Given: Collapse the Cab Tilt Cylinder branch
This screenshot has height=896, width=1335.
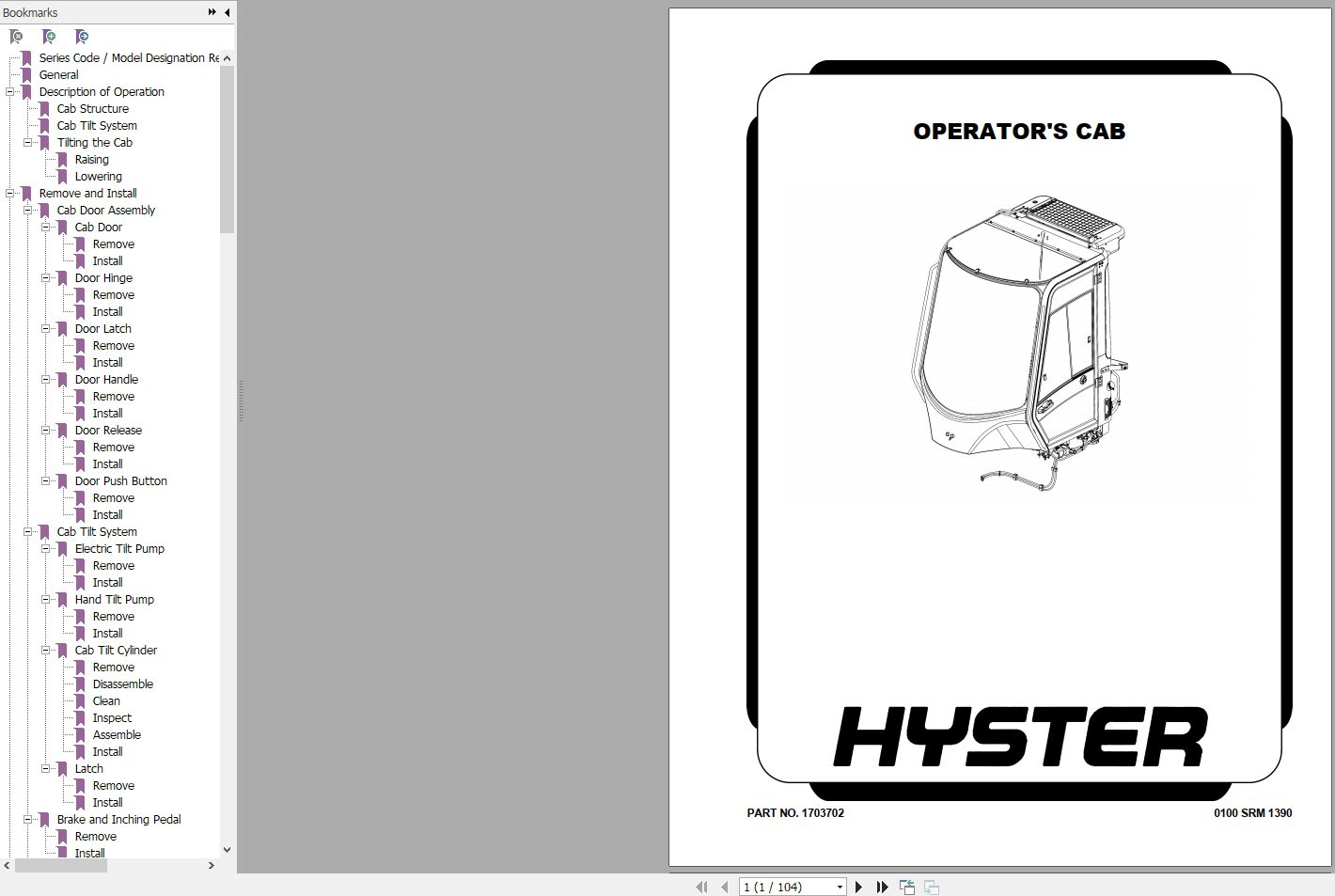Looking at the screenshot, I should click(x=46, y=650).
